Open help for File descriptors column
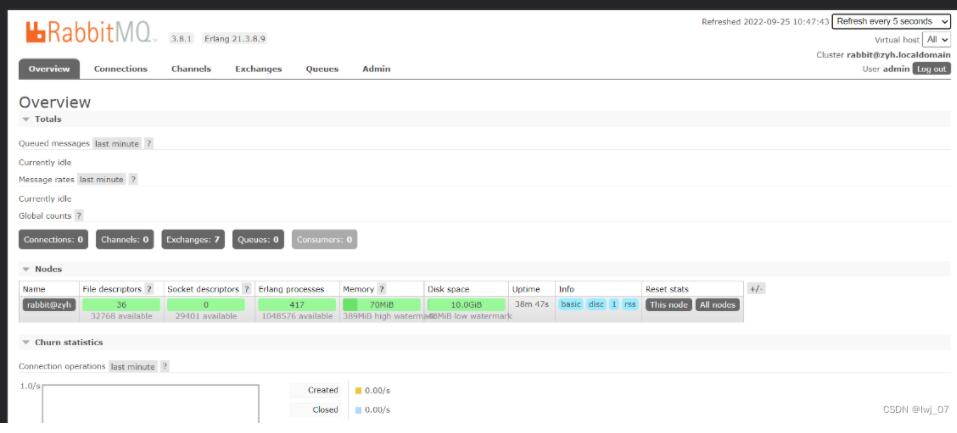 (x=149, y=289)
